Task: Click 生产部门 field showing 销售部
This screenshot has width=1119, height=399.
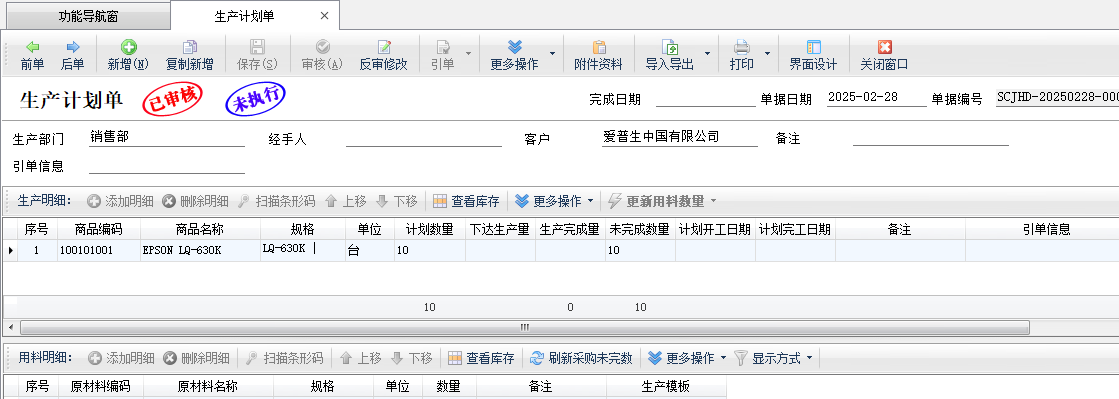Action: tap(167, 138)
